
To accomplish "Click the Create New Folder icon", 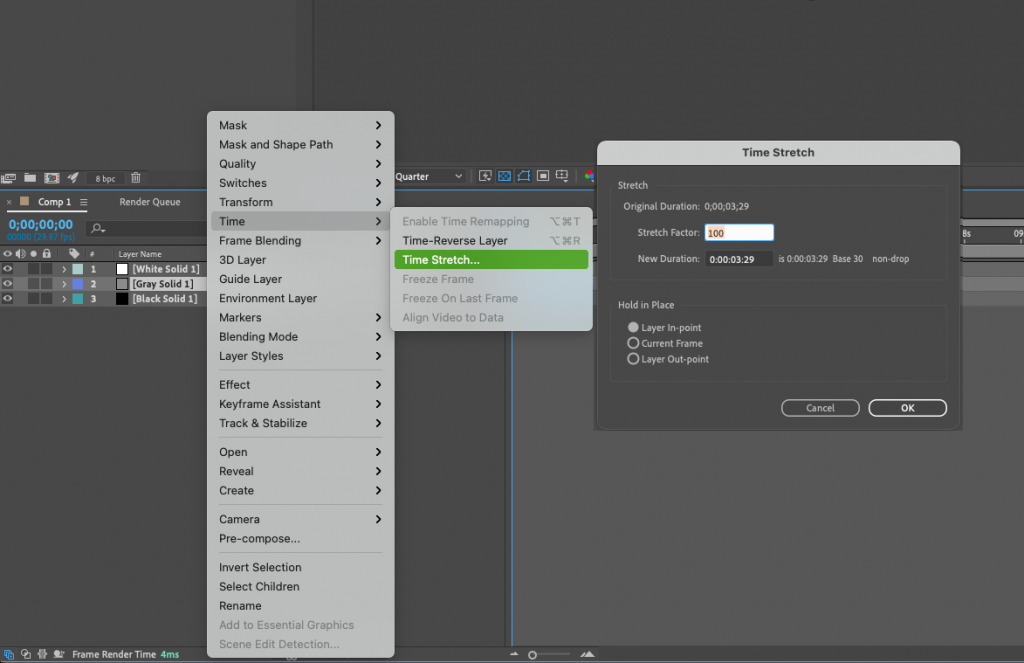I will point(29,177).
